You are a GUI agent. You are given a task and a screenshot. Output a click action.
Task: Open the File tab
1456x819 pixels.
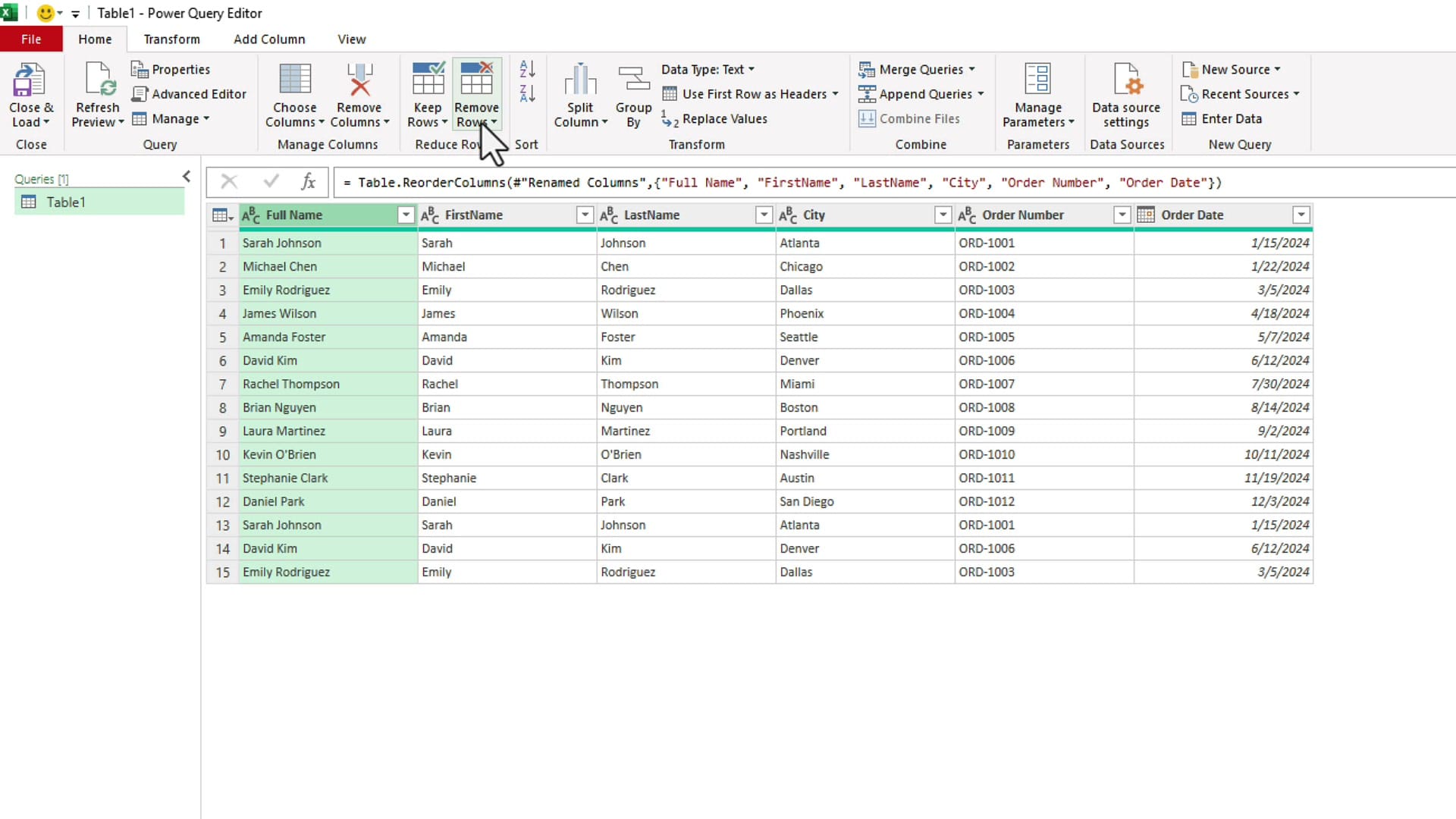pos(31,39)
